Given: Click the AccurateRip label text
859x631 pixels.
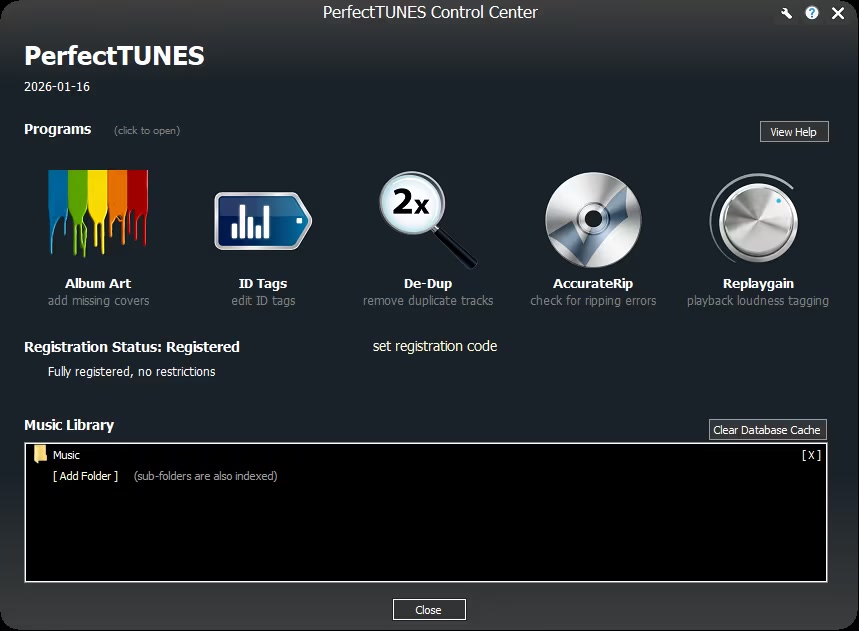Looking at the screenshot, I should pyautogui.click(x=592, y=283).
